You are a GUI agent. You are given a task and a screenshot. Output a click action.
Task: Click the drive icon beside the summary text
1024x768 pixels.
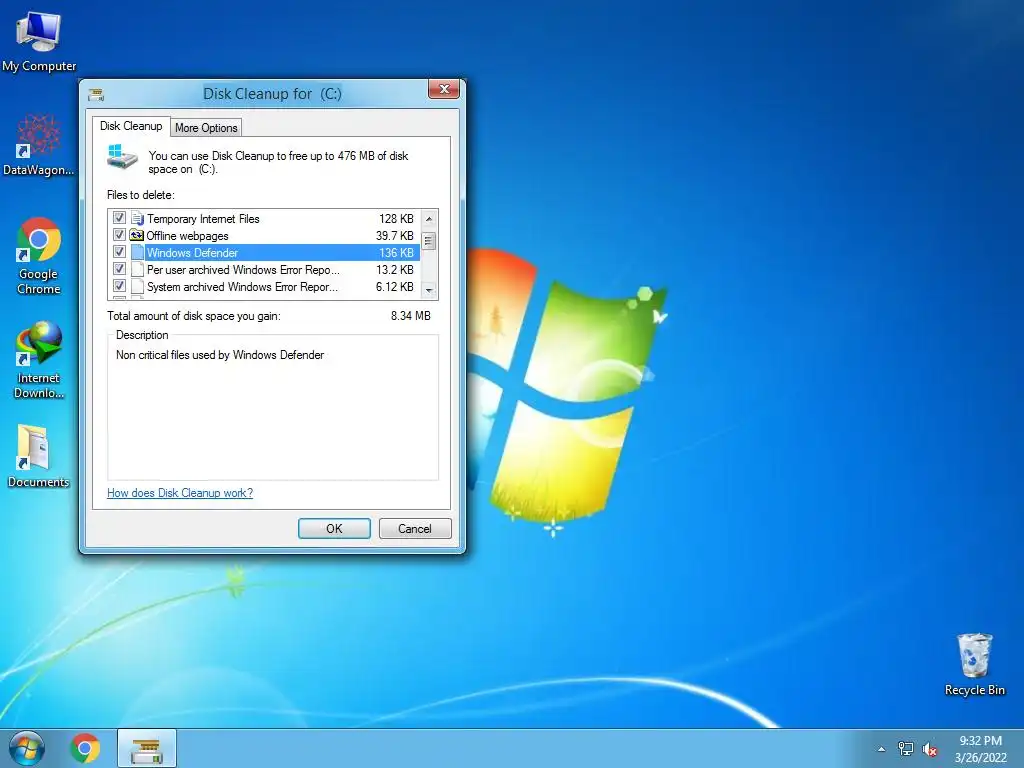tap(122, 157)
